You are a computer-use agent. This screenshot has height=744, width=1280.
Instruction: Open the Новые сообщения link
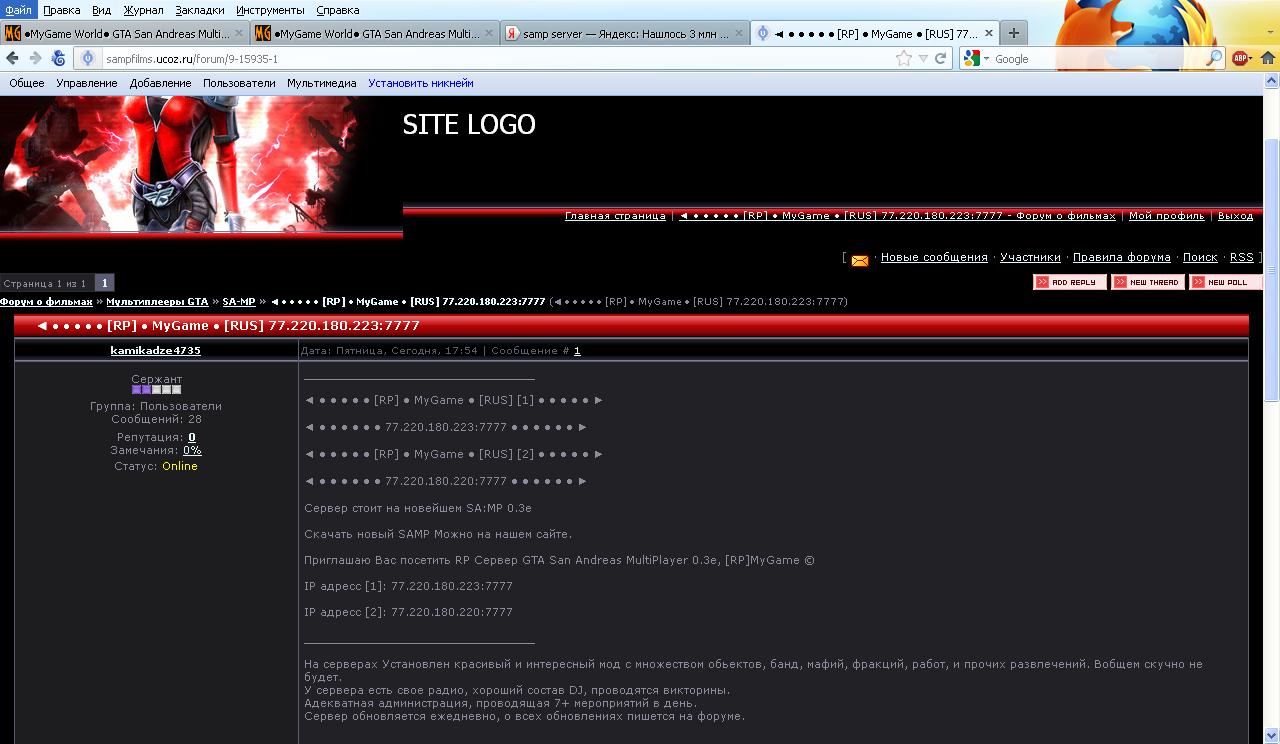(x=934, y=257)
